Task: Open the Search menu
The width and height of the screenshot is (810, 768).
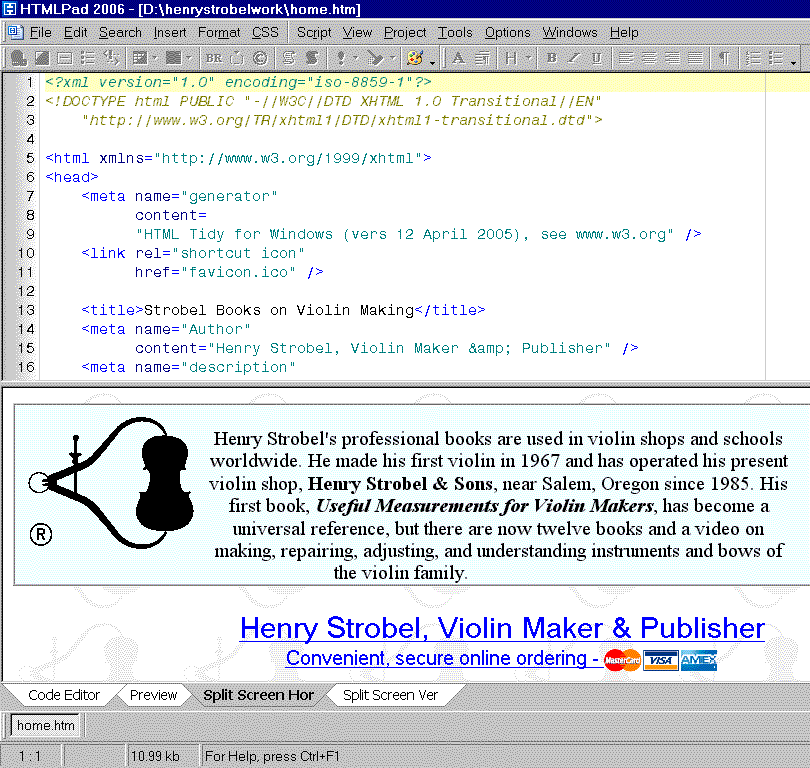Action: [x=120, y=33]
